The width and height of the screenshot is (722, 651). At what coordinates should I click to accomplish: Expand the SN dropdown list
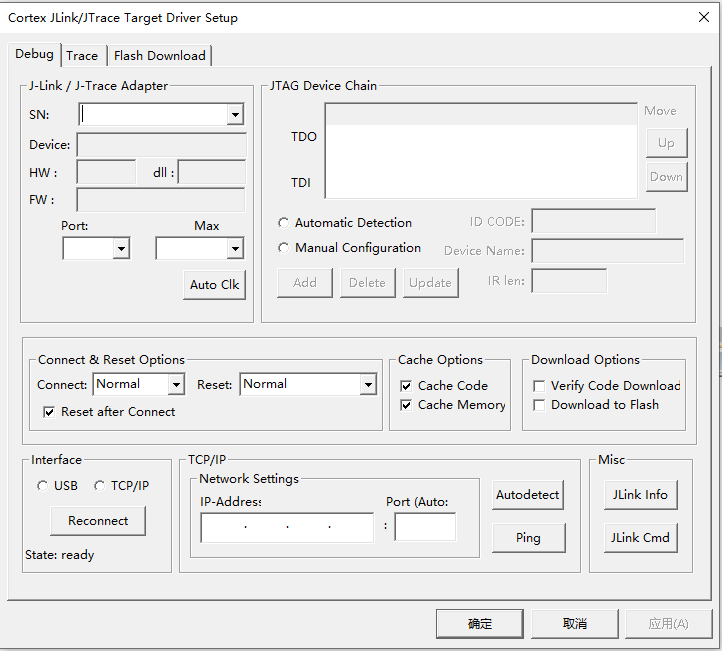(235, 115)
